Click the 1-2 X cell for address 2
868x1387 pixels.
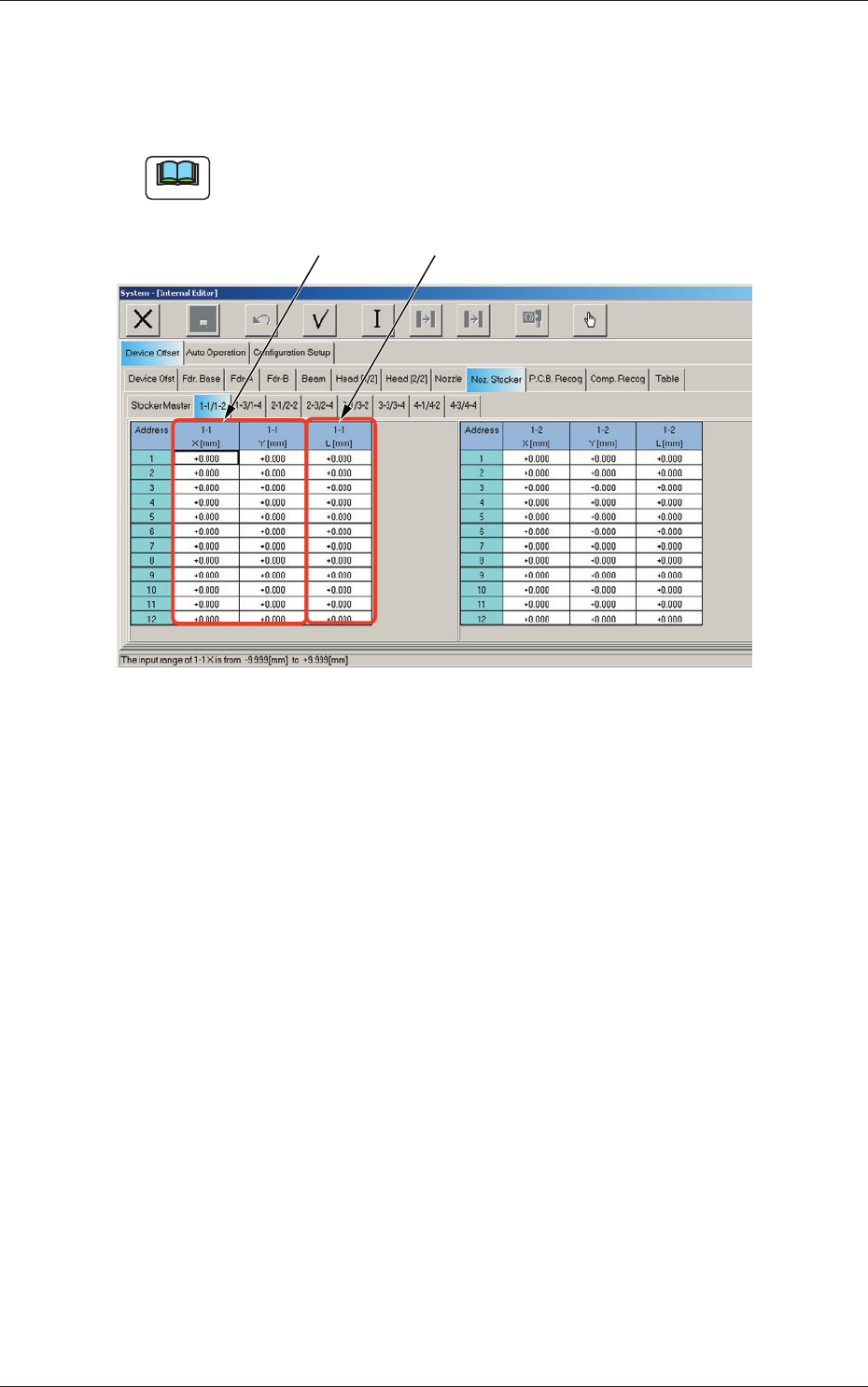(x=537, y=473)
